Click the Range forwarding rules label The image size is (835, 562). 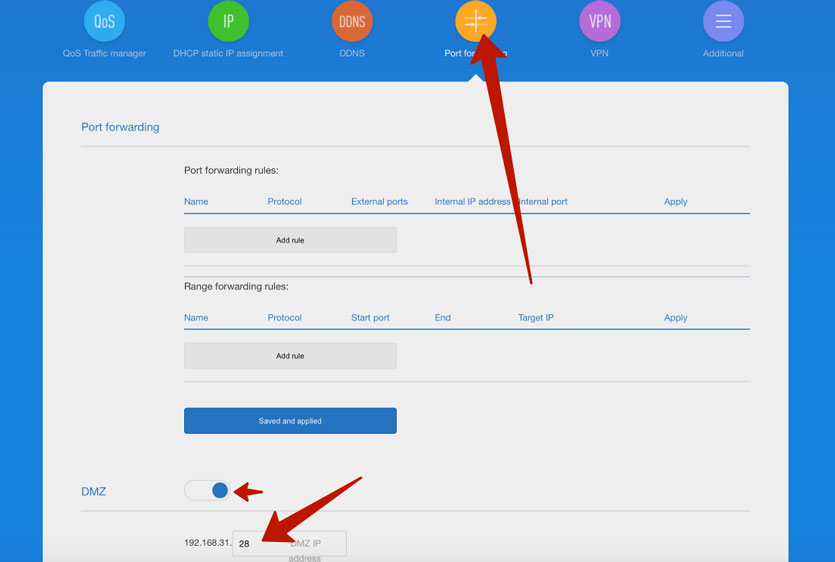point(236,287)
